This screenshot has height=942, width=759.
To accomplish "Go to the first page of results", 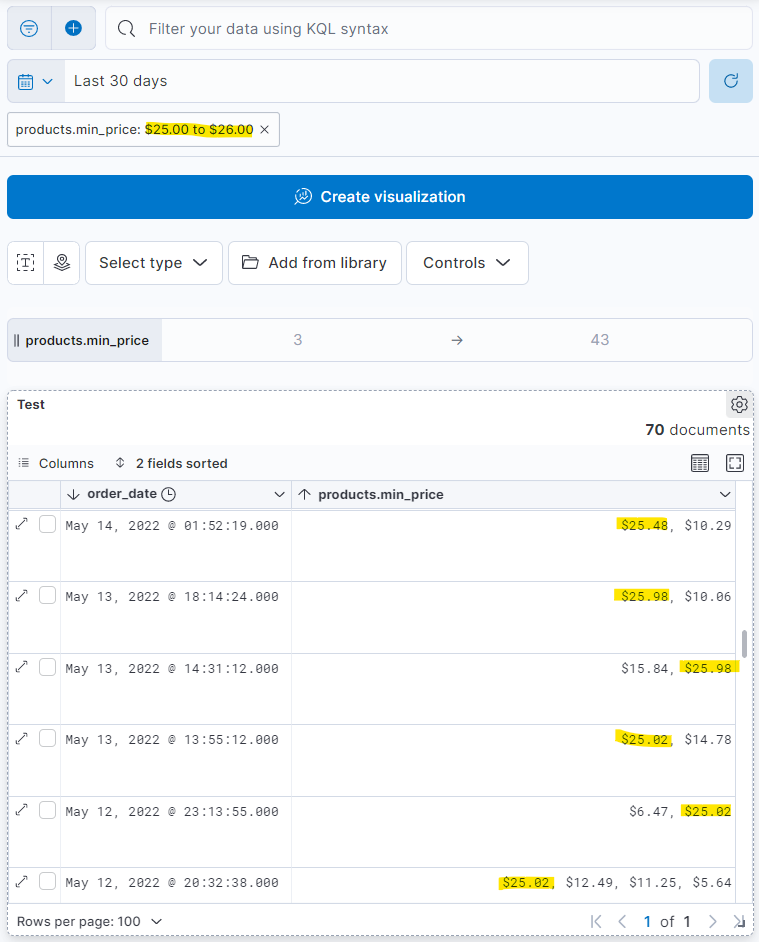I will [x=596, y=922].
